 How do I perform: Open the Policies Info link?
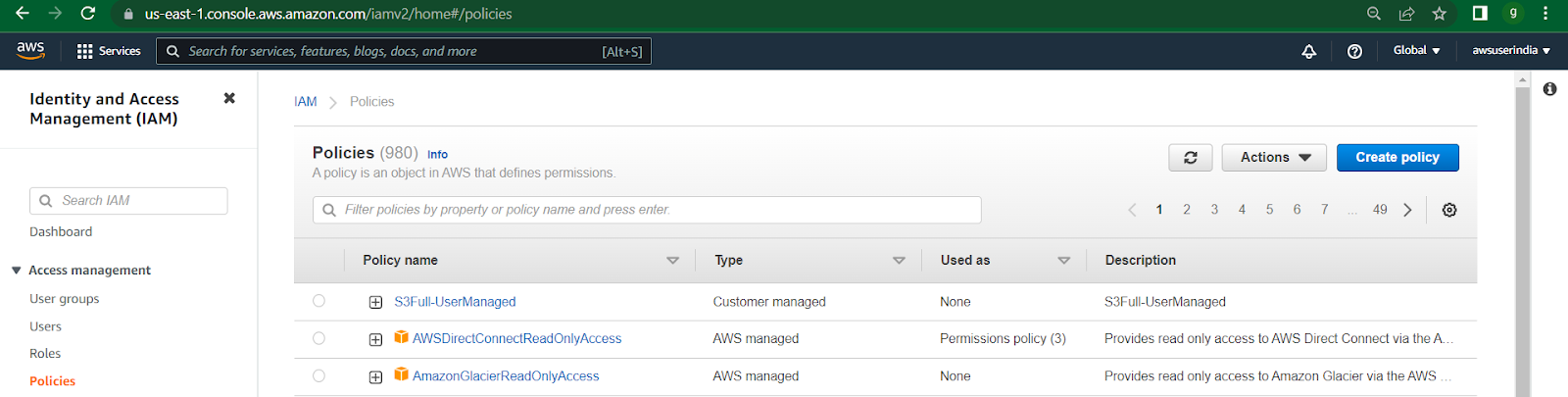(437, 155)
